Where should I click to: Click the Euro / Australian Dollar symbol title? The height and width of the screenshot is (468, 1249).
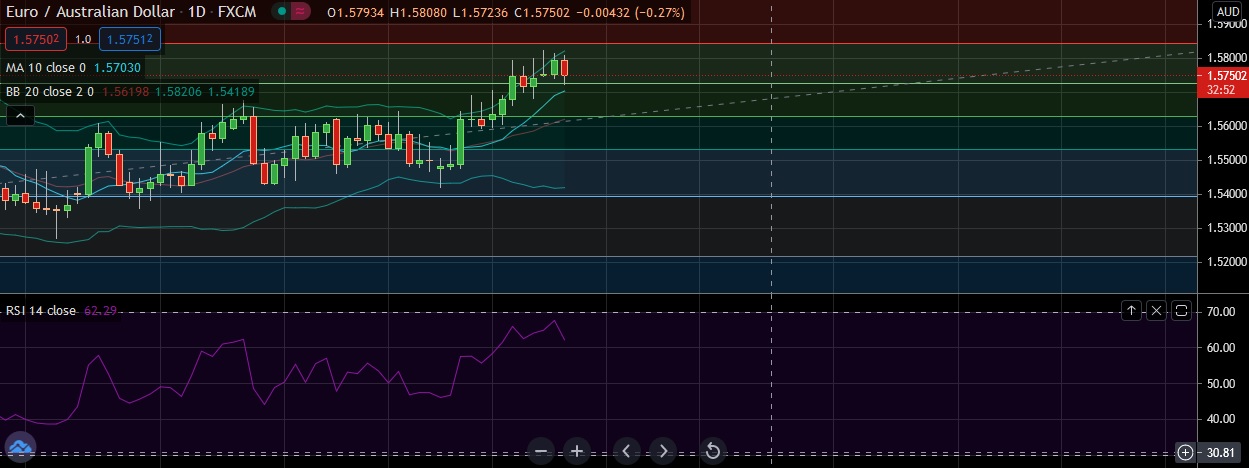point(89,11)
